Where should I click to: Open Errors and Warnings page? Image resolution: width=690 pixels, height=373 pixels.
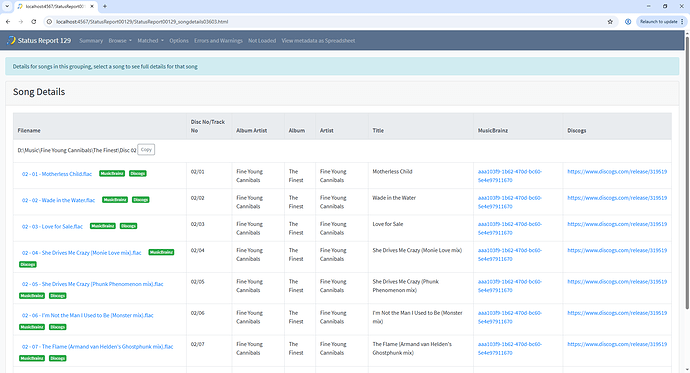(x=218, y=40)
